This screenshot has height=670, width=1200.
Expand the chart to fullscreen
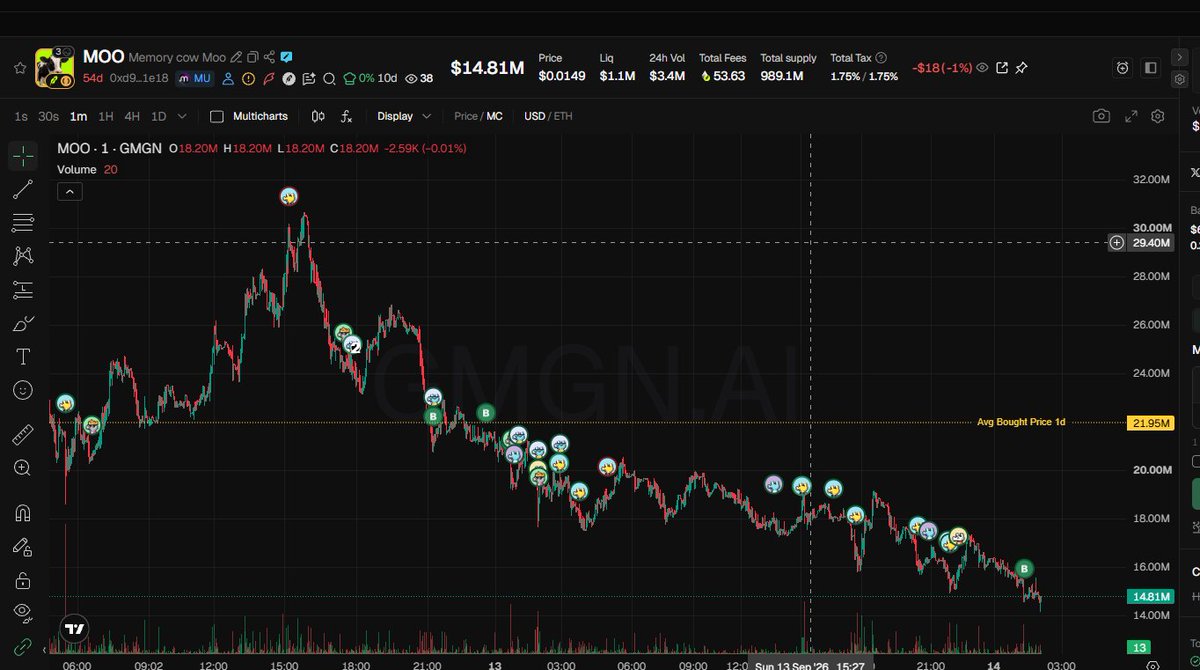1131,116
